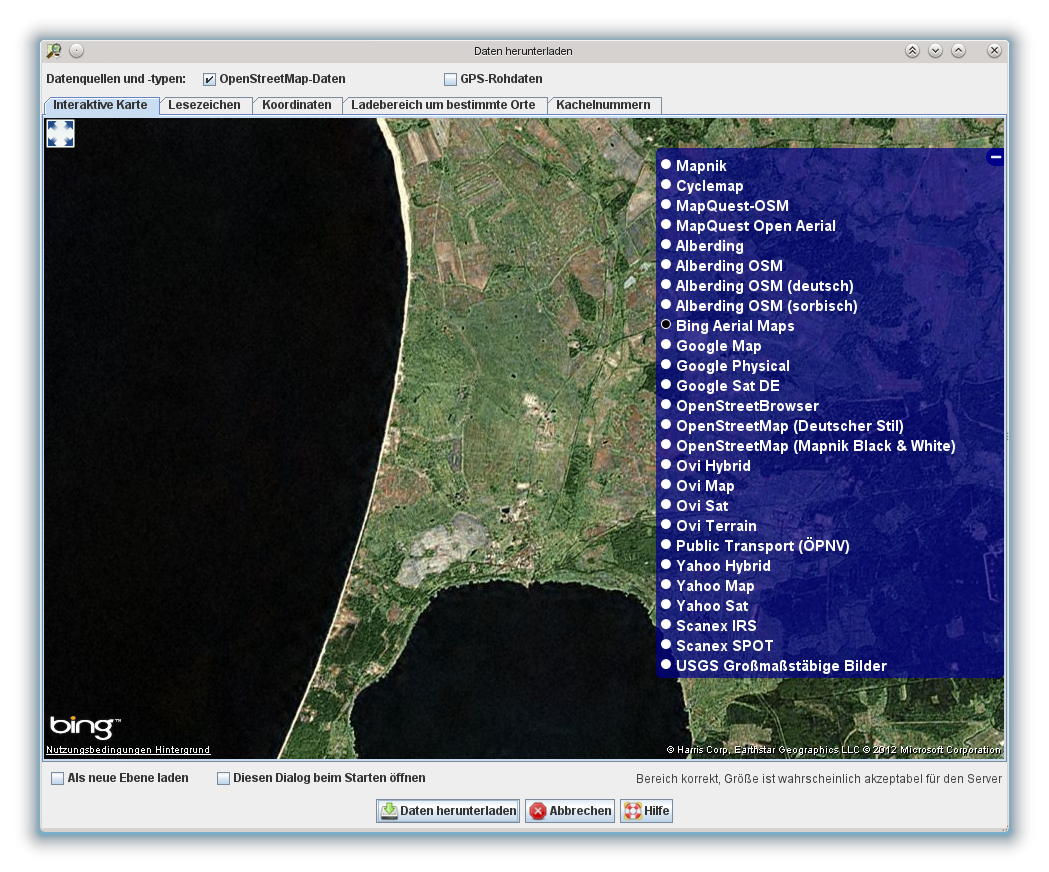The height and width of the screenshot is (872, 1049).
Task: Switch to the Lesezeichen tab
Action: tap(204, 105)
